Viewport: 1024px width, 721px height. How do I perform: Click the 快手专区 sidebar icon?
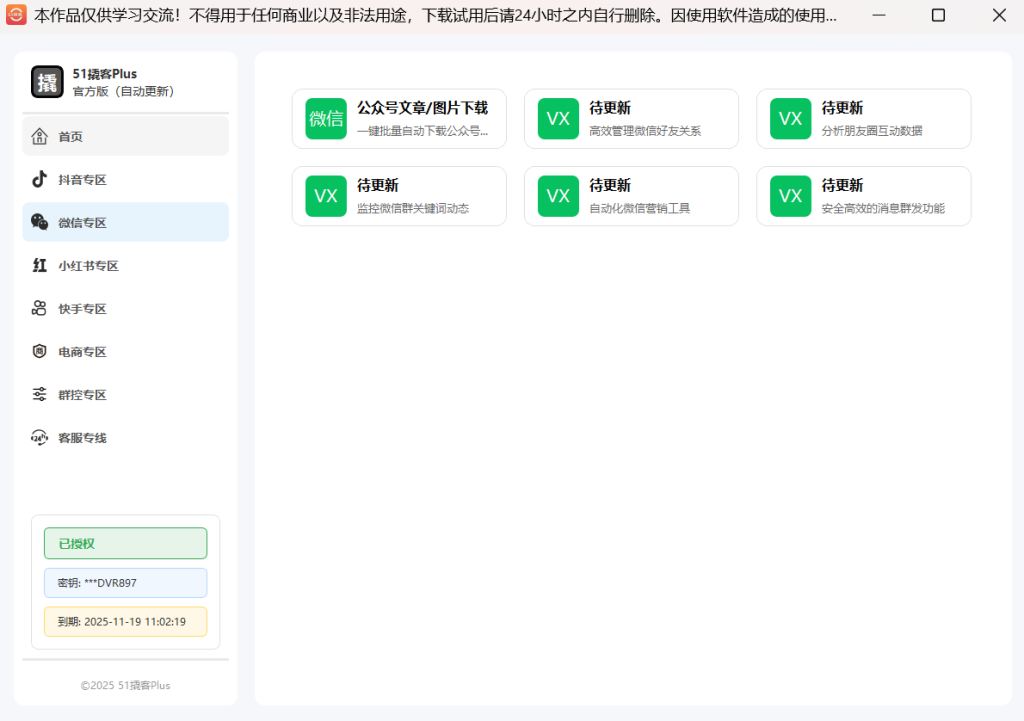pyautogui.click(x=40, y=308)
